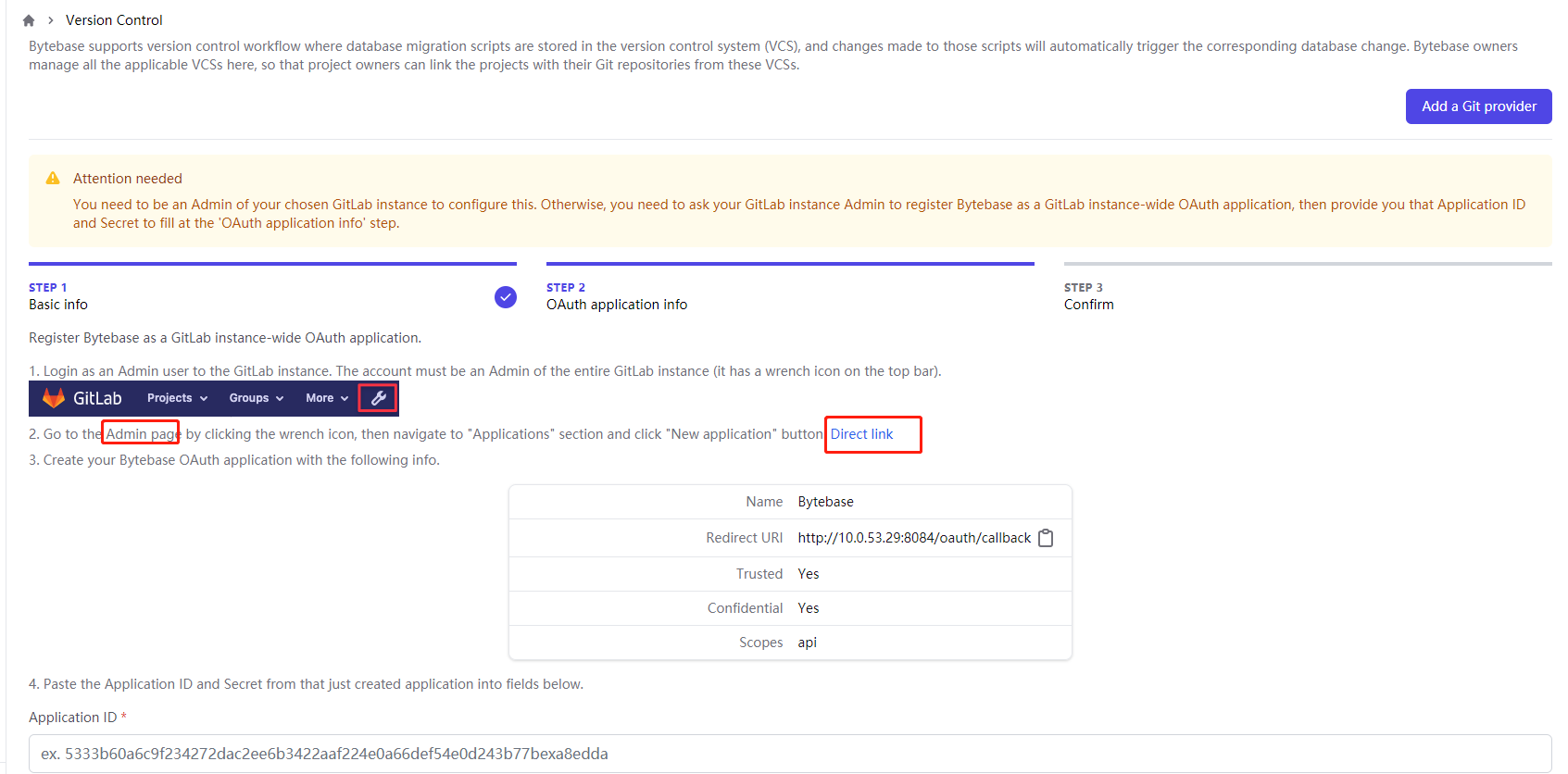The height and width of the screenshot is (774, 1568).
Task: Click 'Admin page' text in step 2
Action: tap(143, 434)
